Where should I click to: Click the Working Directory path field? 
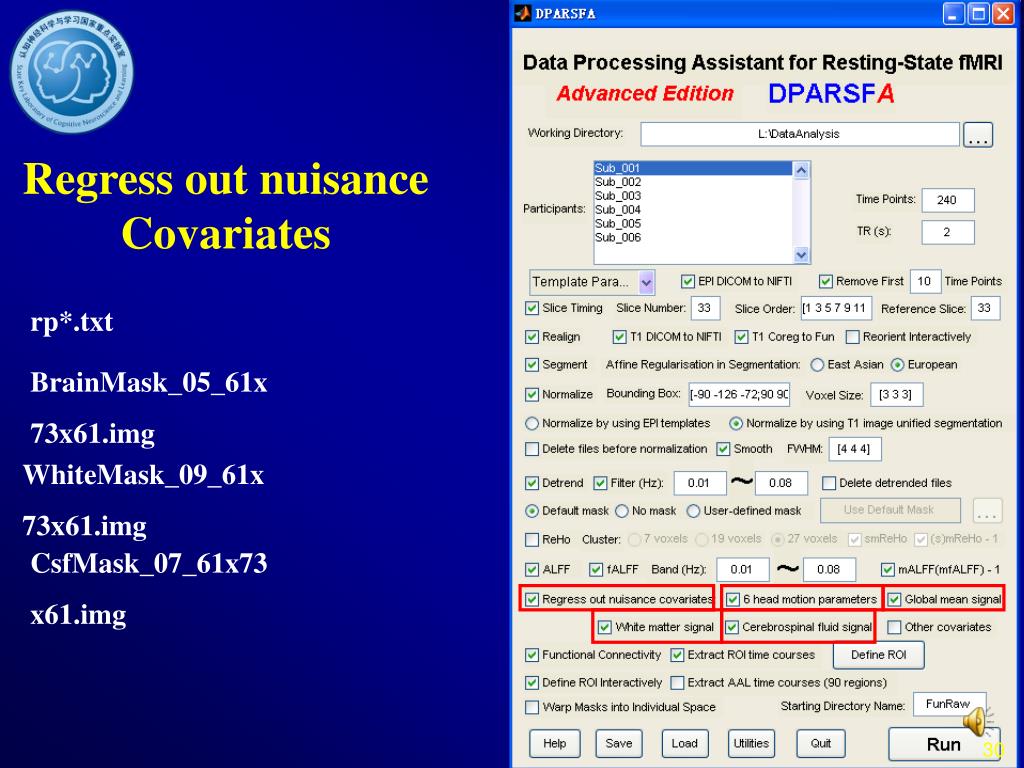(x=799, y=134)
